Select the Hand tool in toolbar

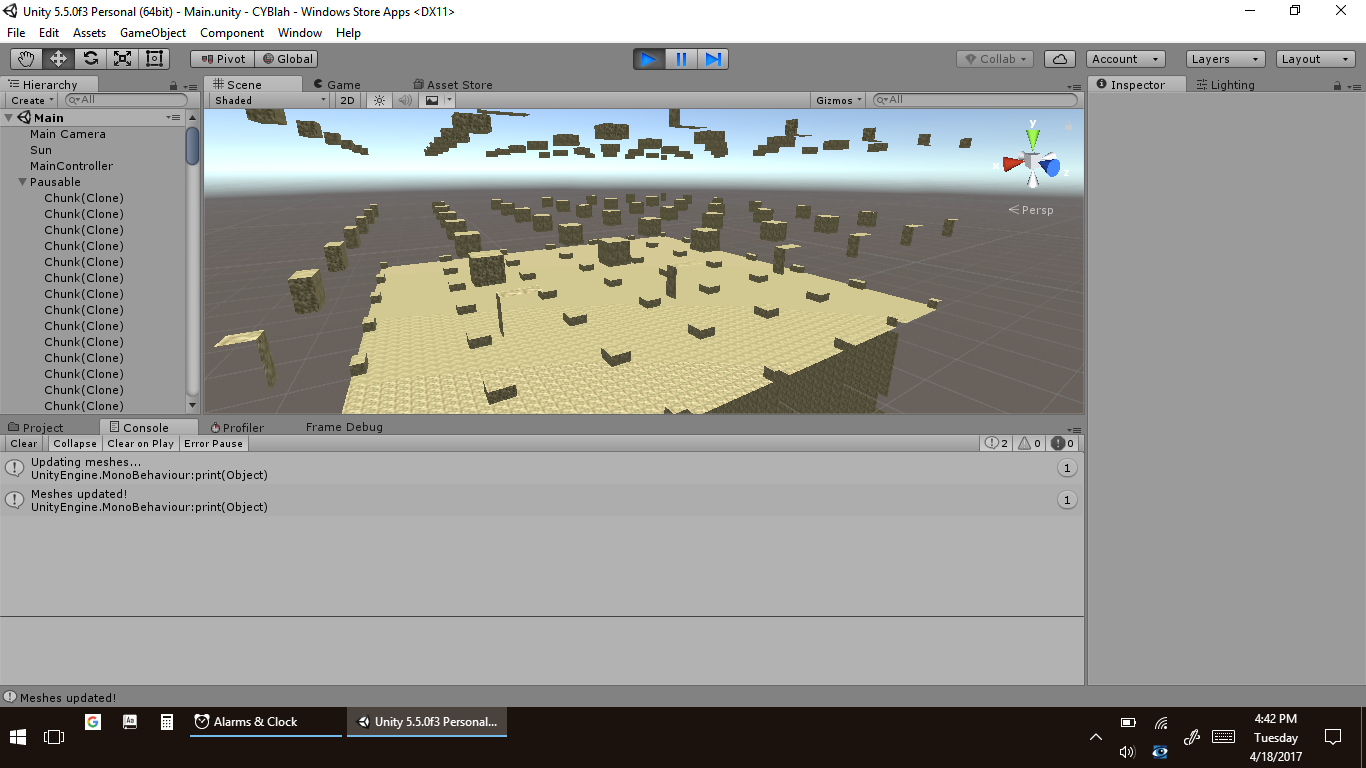pyautogui.click(x=27, y=59)
